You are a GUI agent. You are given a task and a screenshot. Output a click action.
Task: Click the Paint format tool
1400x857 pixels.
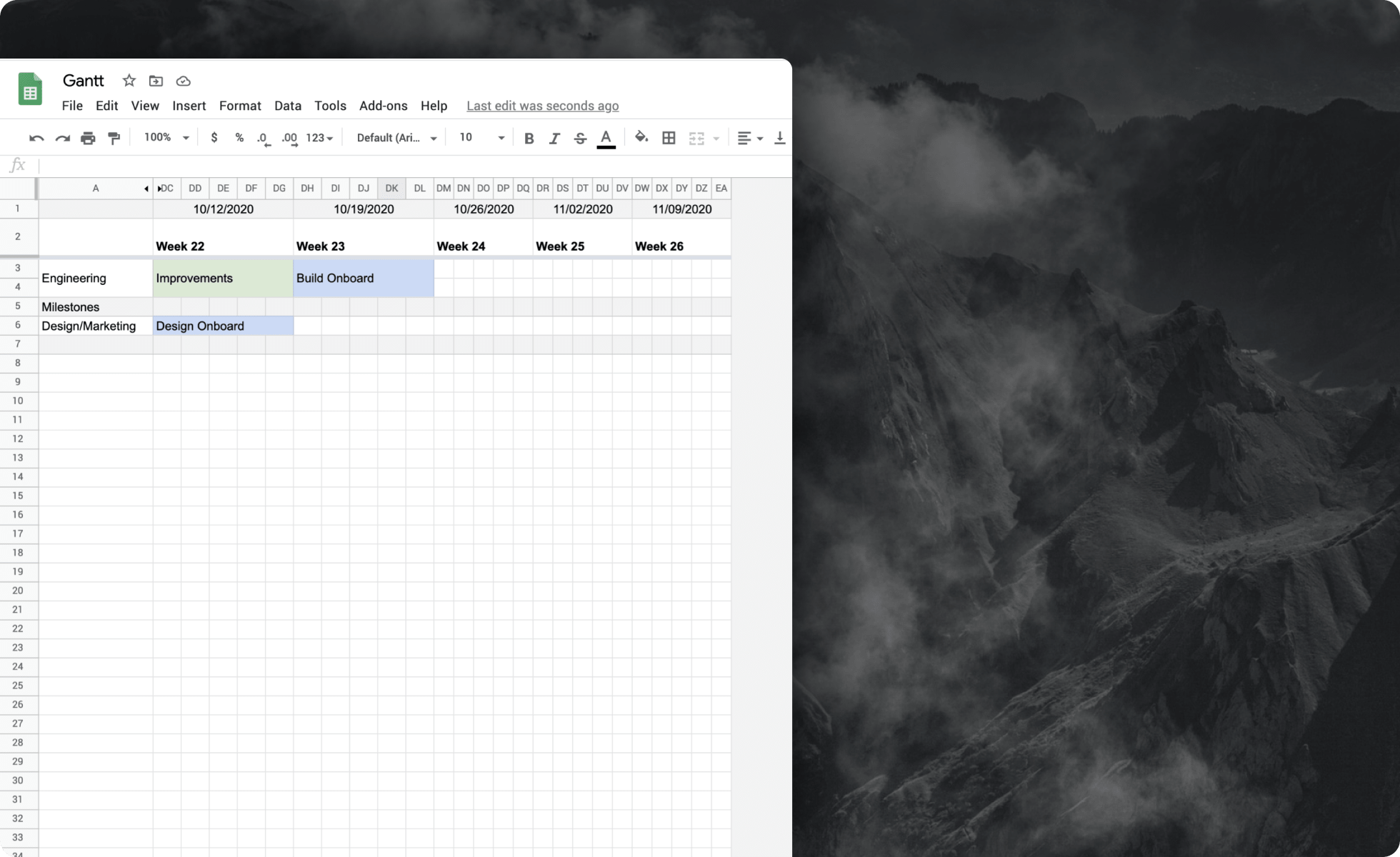coord(114,137)
